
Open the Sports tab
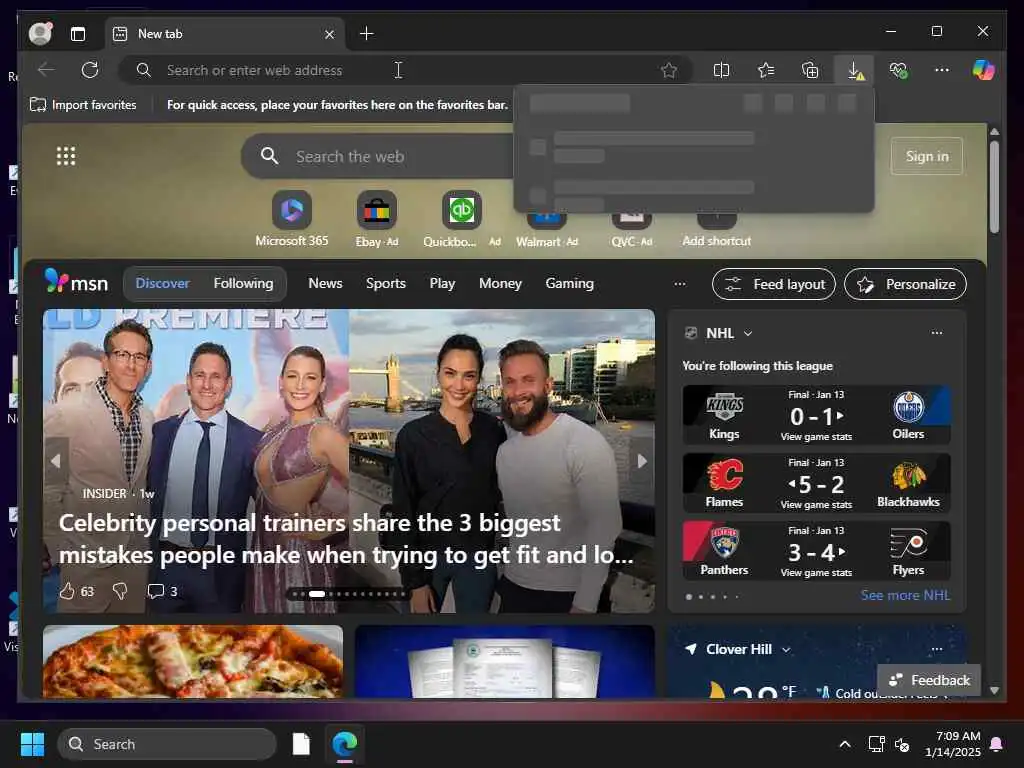coord(386,283)
